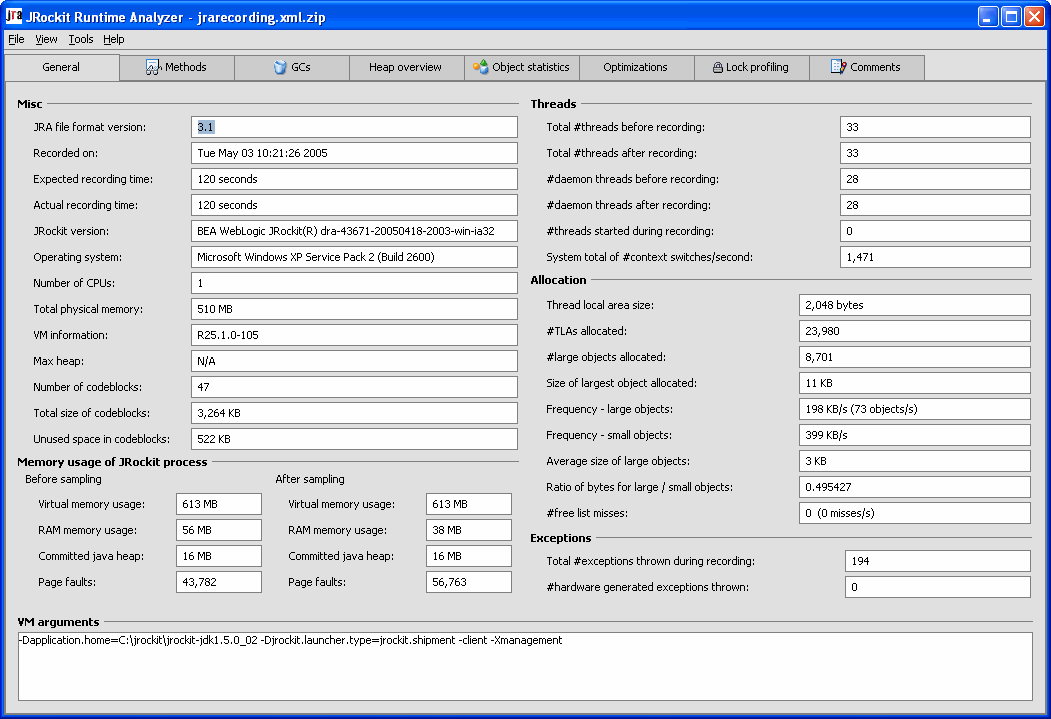This screenshot has height=719, width=1051.
Task: Click the VM information field
Action: point(354,335)
